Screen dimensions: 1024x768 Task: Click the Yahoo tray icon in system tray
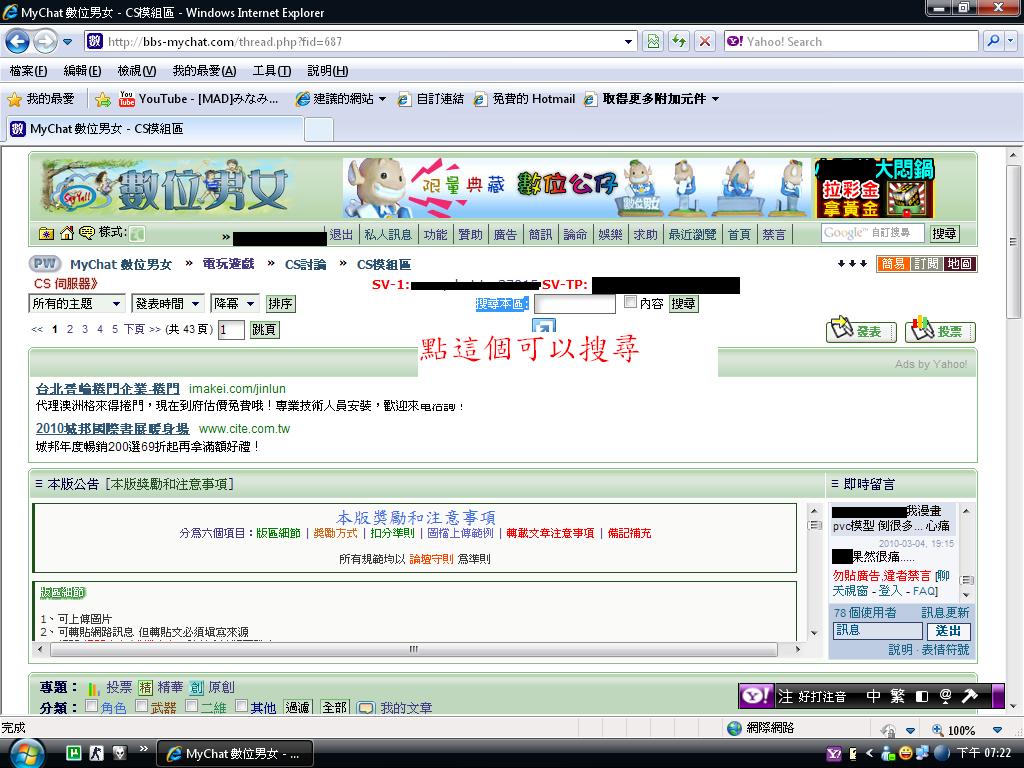pos(833,754)
